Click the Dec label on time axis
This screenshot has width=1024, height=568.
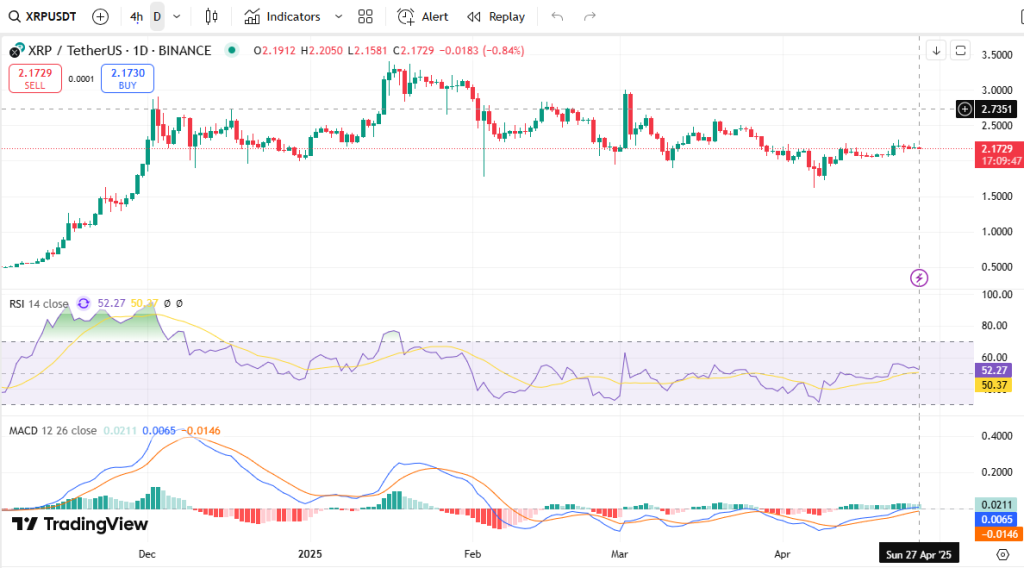[147, 554]
